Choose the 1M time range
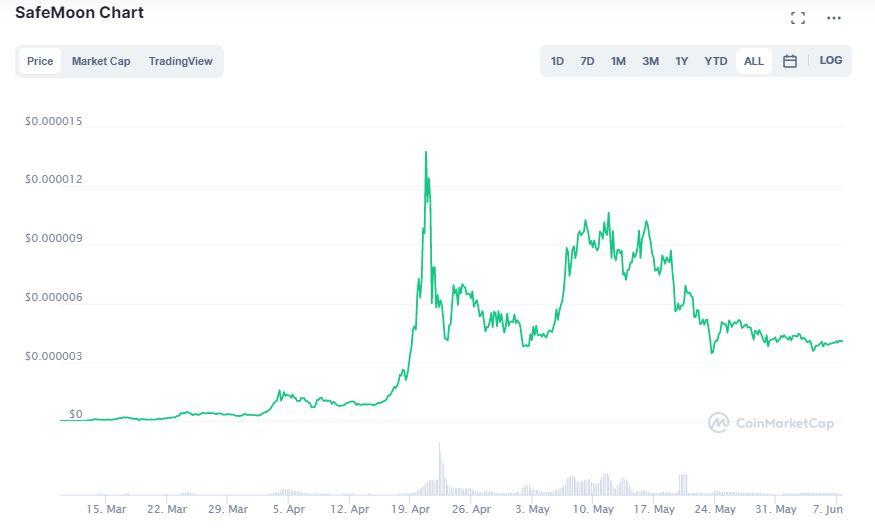The width and height of the screenshot is (875, 529). pyautogui.click(x=619, y=61)
